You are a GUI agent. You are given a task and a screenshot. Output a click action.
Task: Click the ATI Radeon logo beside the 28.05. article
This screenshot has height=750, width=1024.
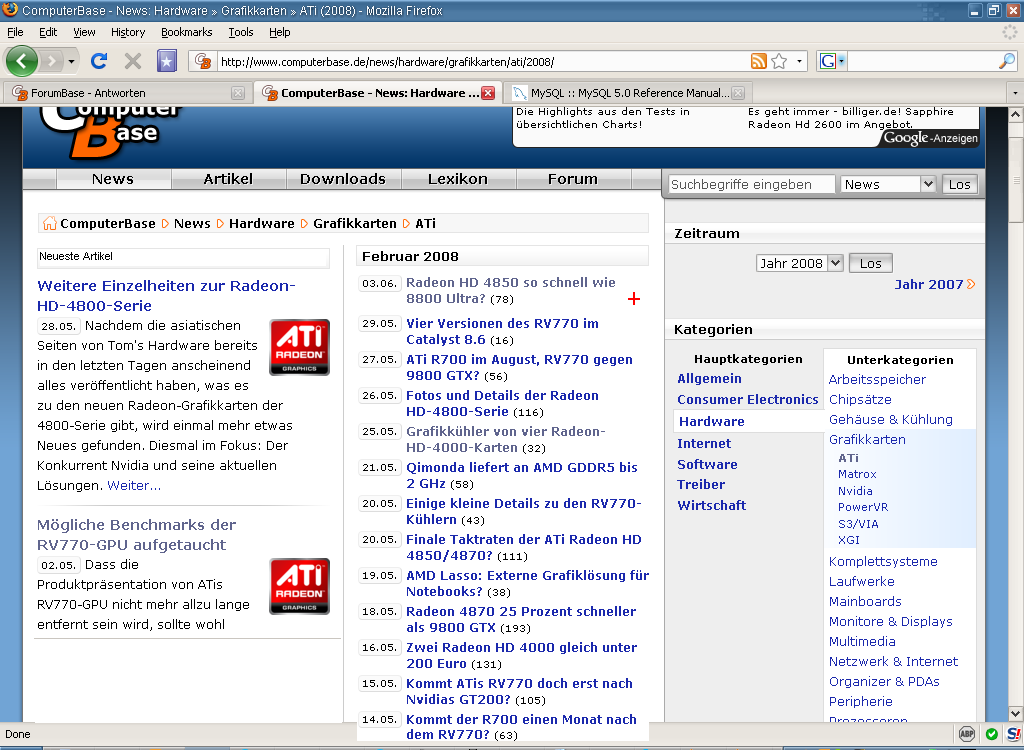(x=299, y=347)
